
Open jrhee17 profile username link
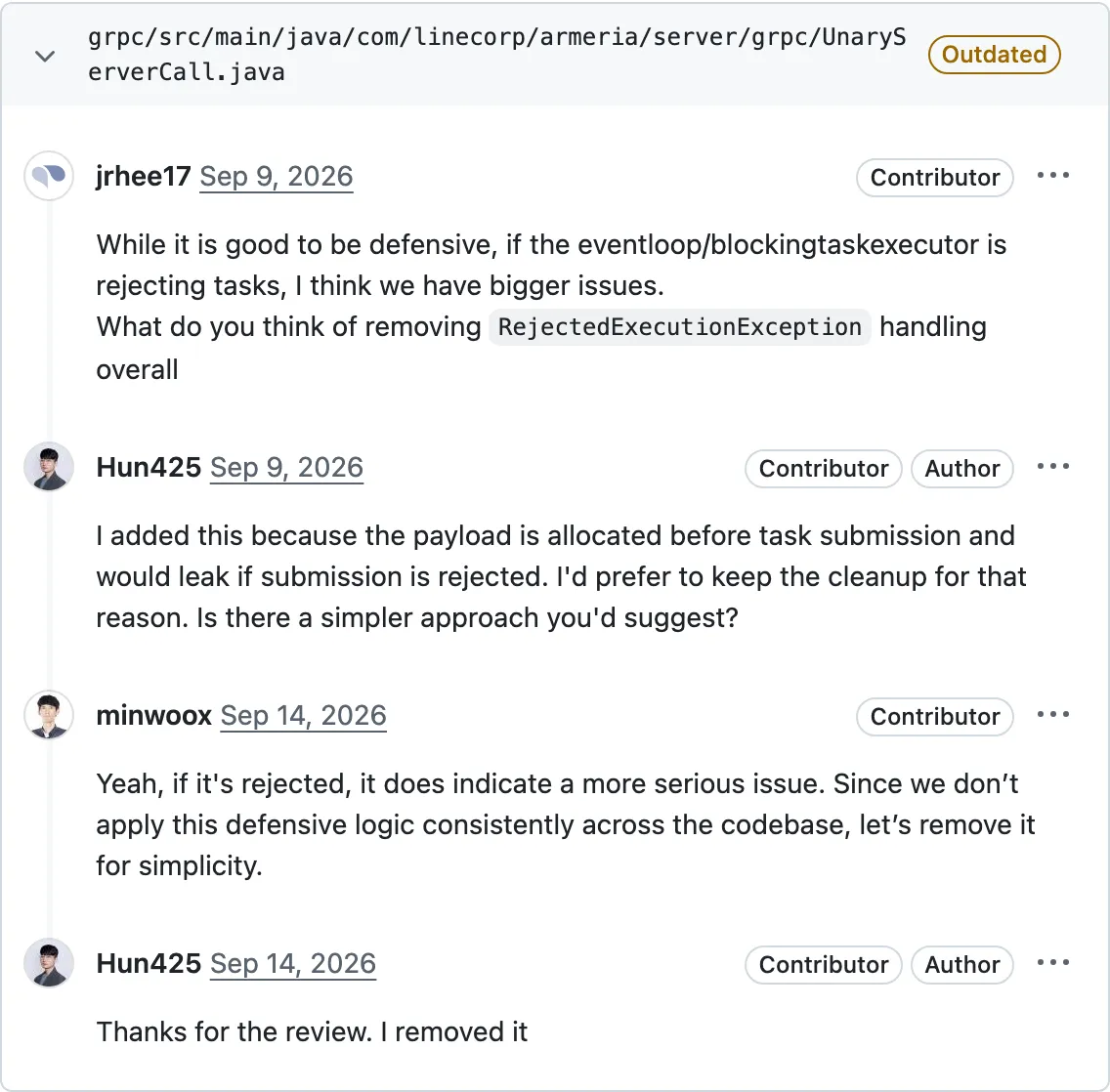143,177
